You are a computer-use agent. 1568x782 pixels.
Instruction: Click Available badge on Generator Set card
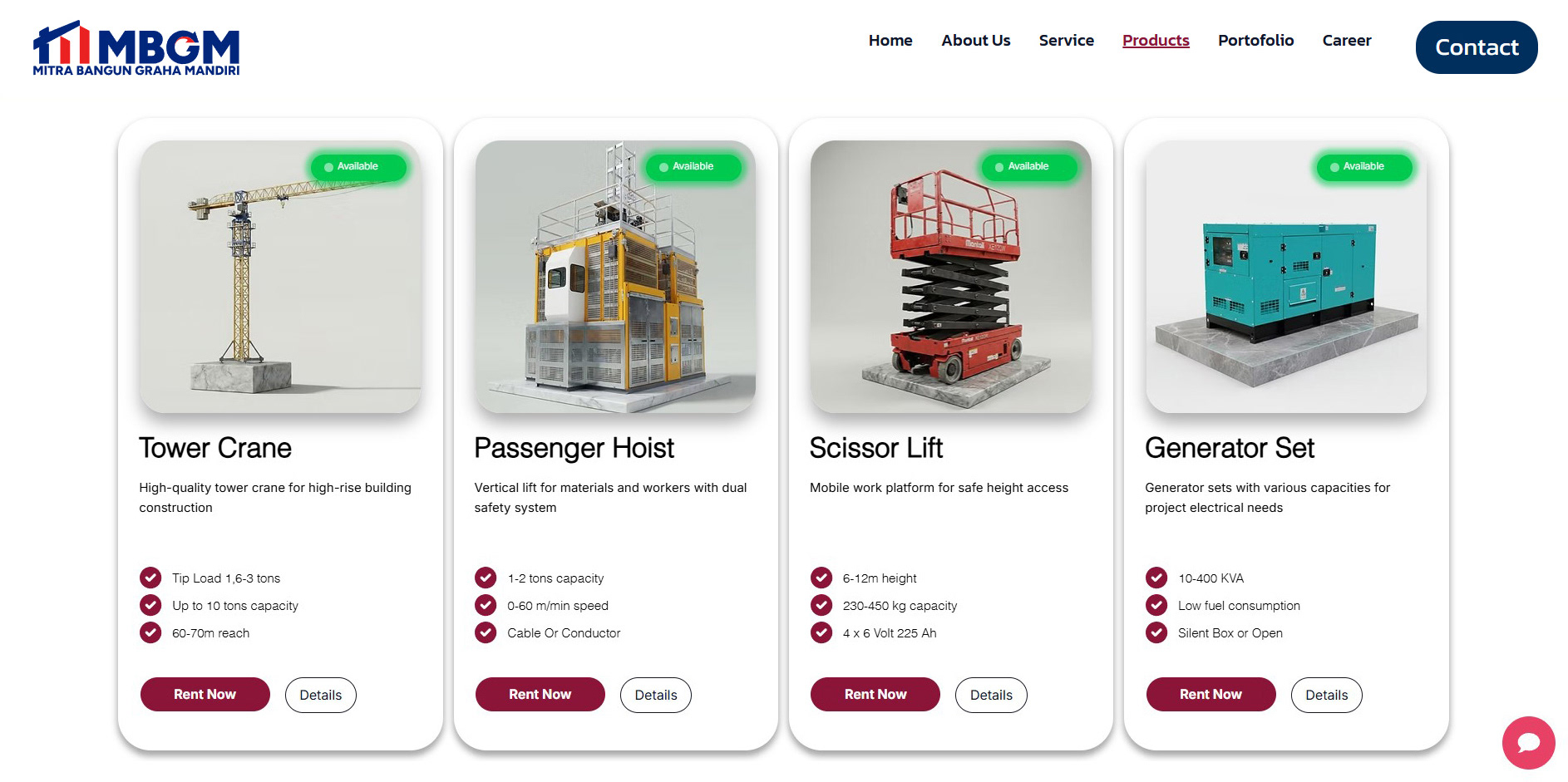click(1364, 167)
